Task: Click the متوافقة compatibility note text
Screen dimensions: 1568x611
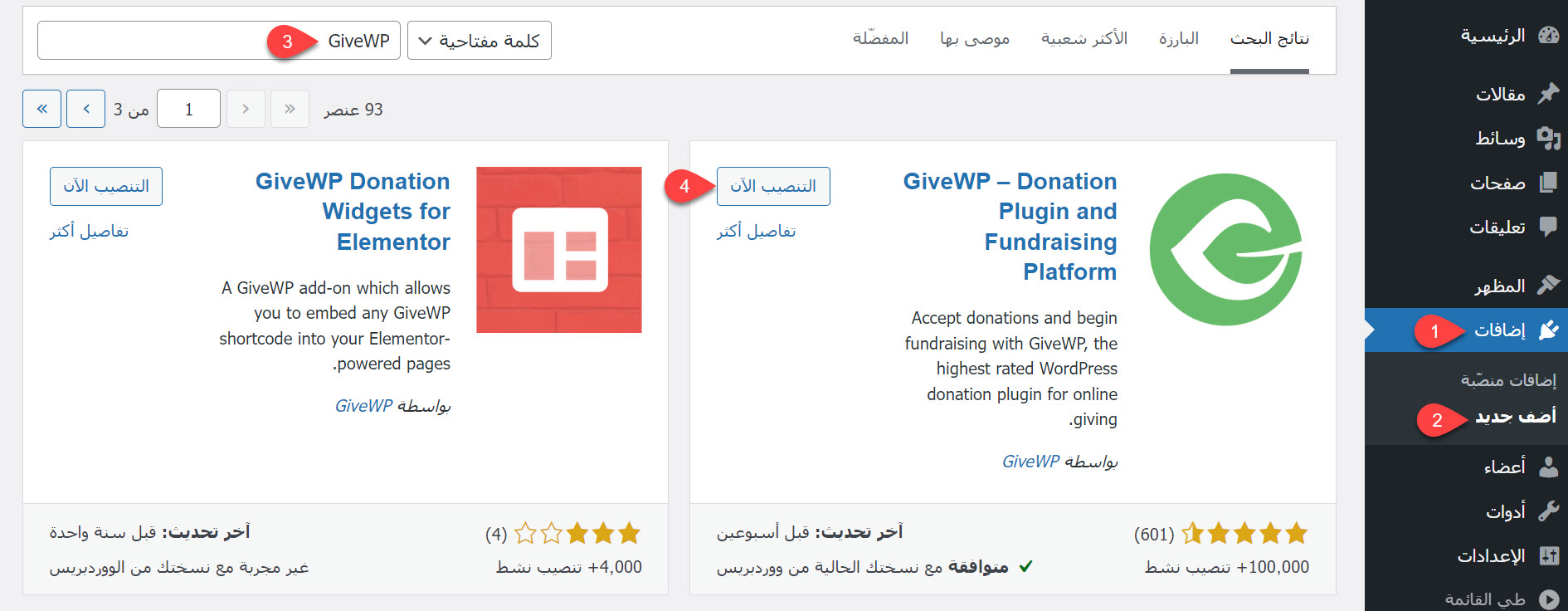Action: coord(863,567)
